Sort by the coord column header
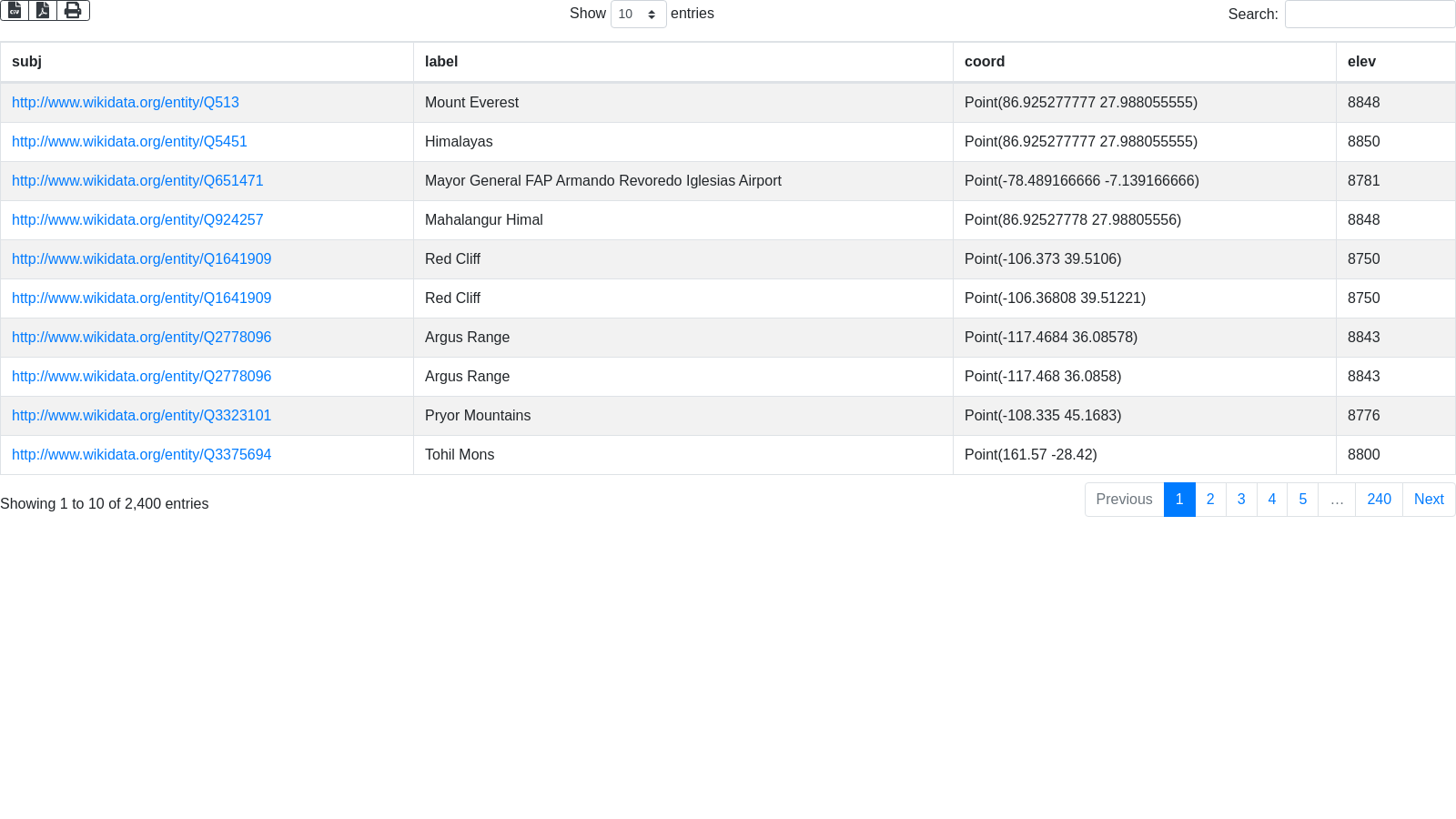The width and height of the screenshot is (1456, 819). pos(985,62)
